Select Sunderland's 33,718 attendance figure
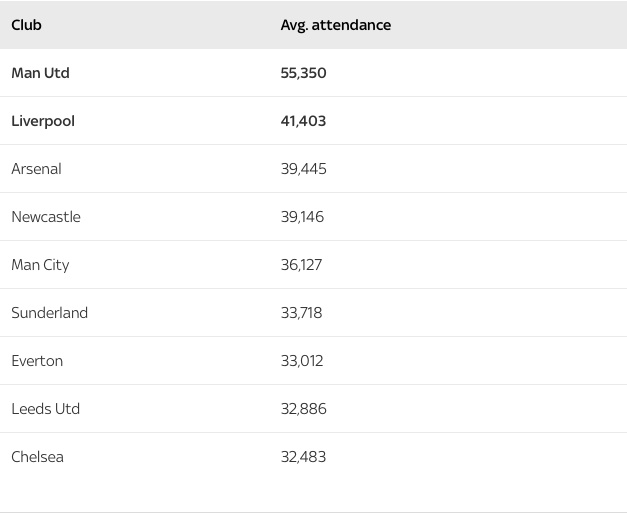The width and height of the screenshot is (627, 521). (x=301, y=313)
